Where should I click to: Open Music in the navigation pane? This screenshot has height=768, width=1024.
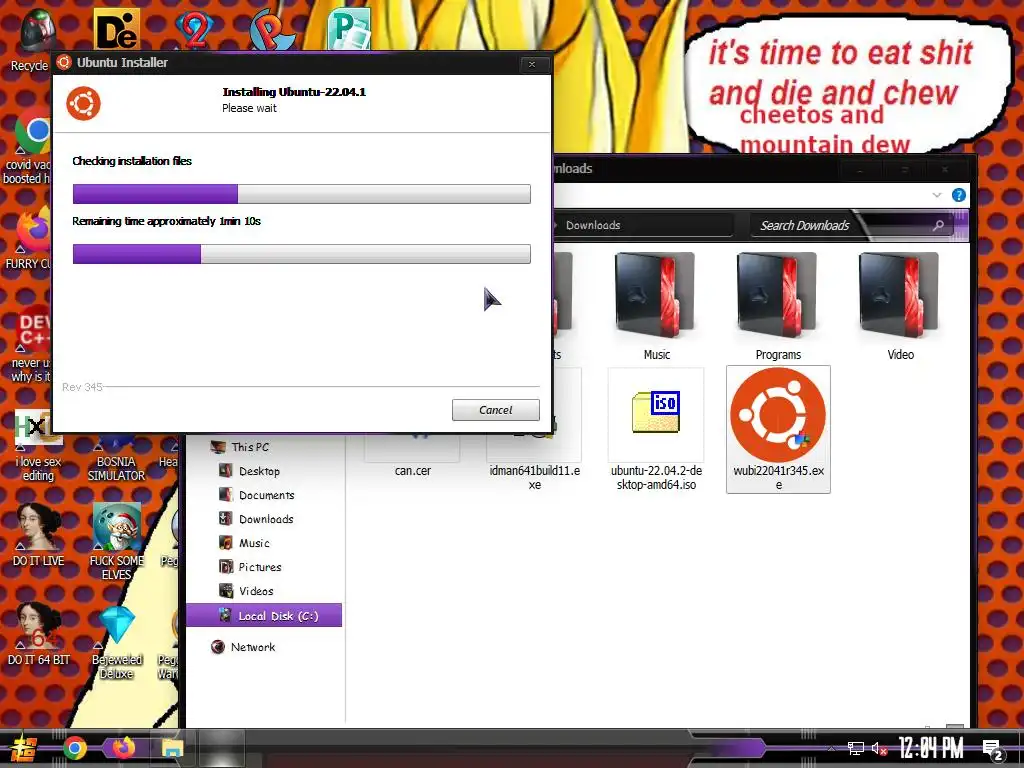coord(253,543)
